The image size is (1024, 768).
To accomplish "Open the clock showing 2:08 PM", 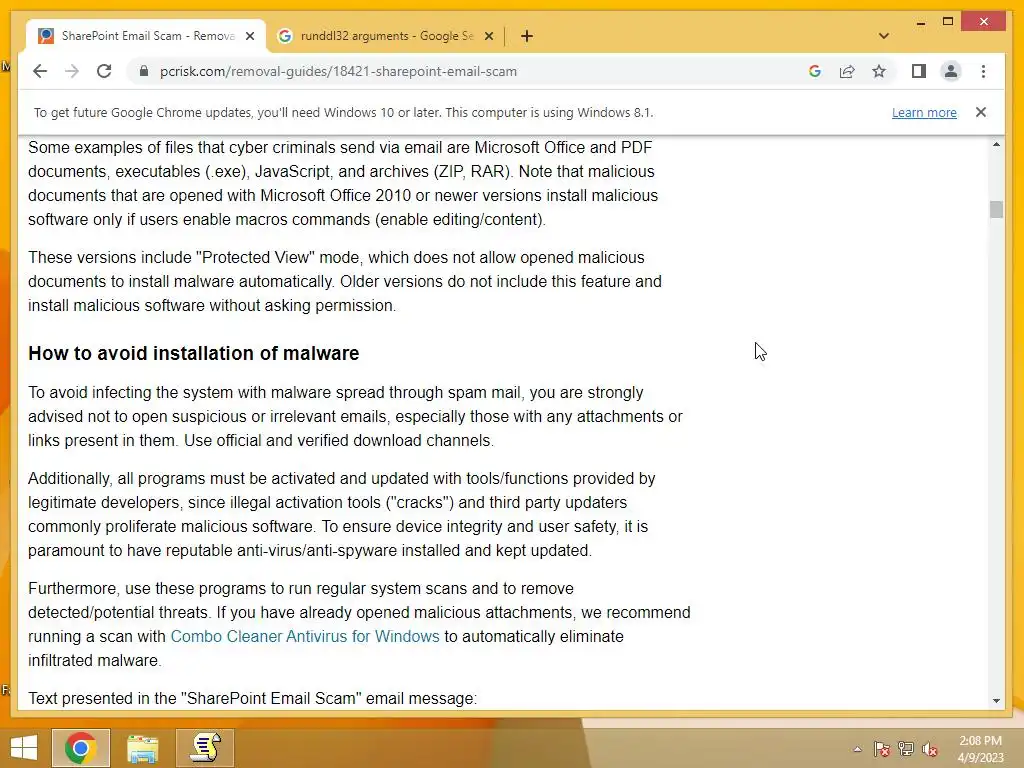I will [980, 749].
